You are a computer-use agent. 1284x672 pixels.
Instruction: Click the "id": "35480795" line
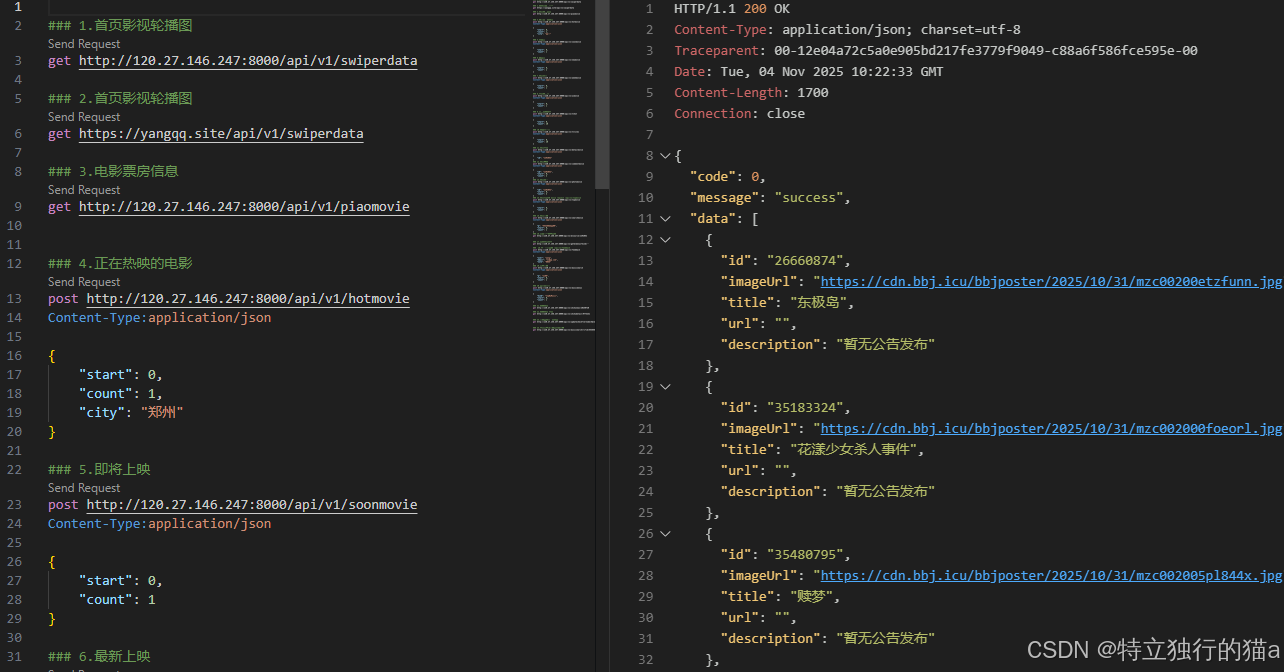(786, 555)
